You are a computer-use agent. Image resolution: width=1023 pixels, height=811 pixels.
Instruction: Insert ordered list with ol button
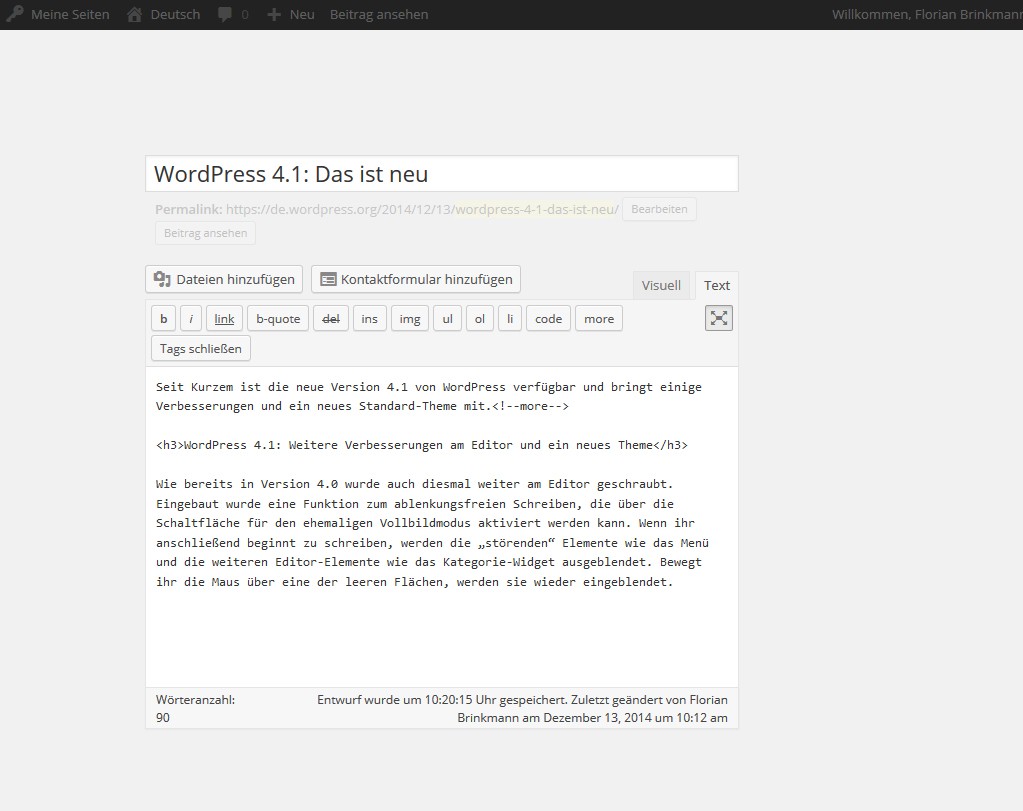480,318
